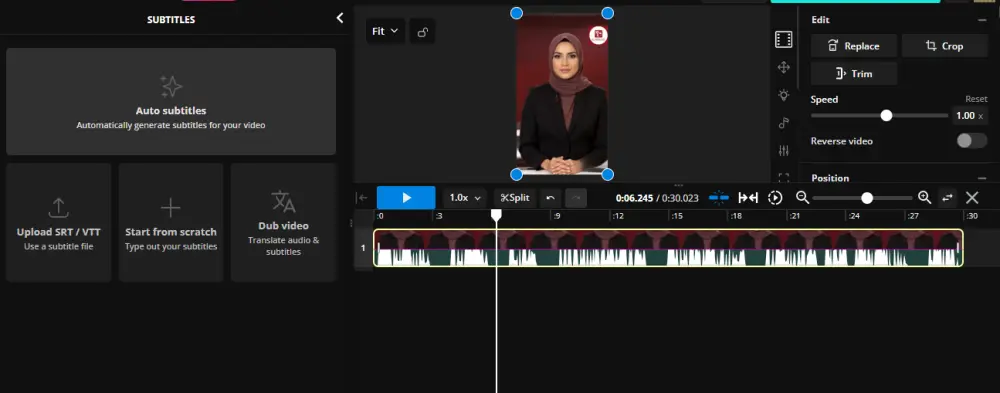Click the circular playback options icon
Screen dimensions: 1000x393
775,198
